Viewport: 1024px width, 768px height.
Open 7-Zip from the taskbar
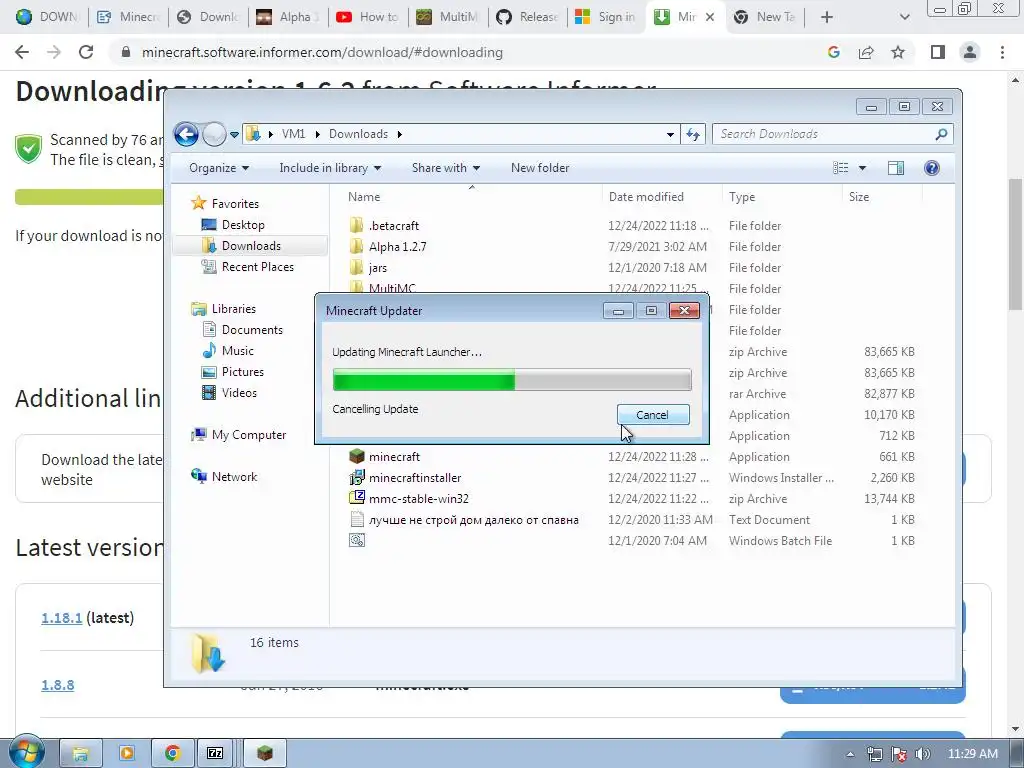click(x=216, y=754)
